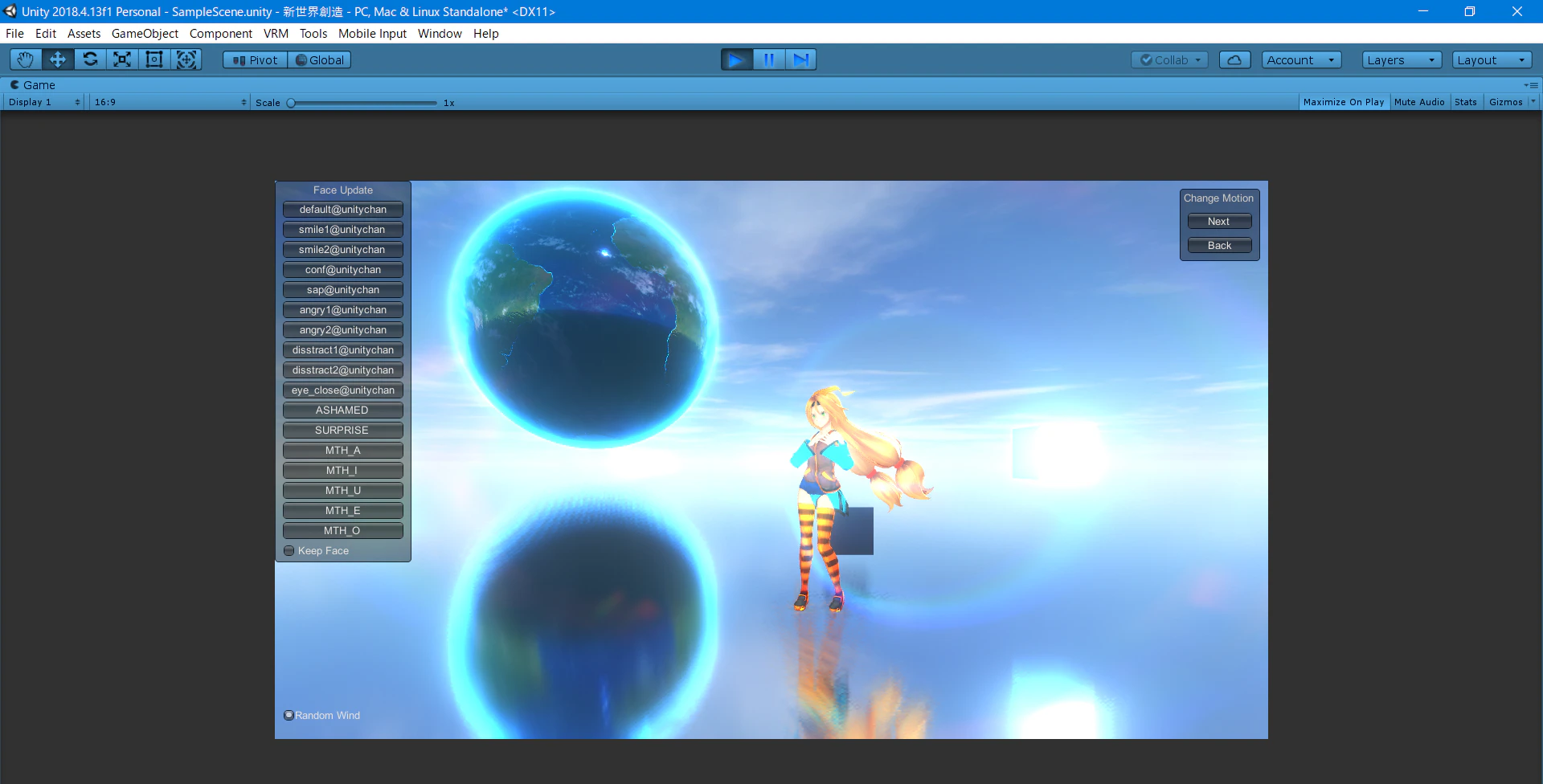Toggle the Stats overlay
1543x784 pixels.
1466,102
